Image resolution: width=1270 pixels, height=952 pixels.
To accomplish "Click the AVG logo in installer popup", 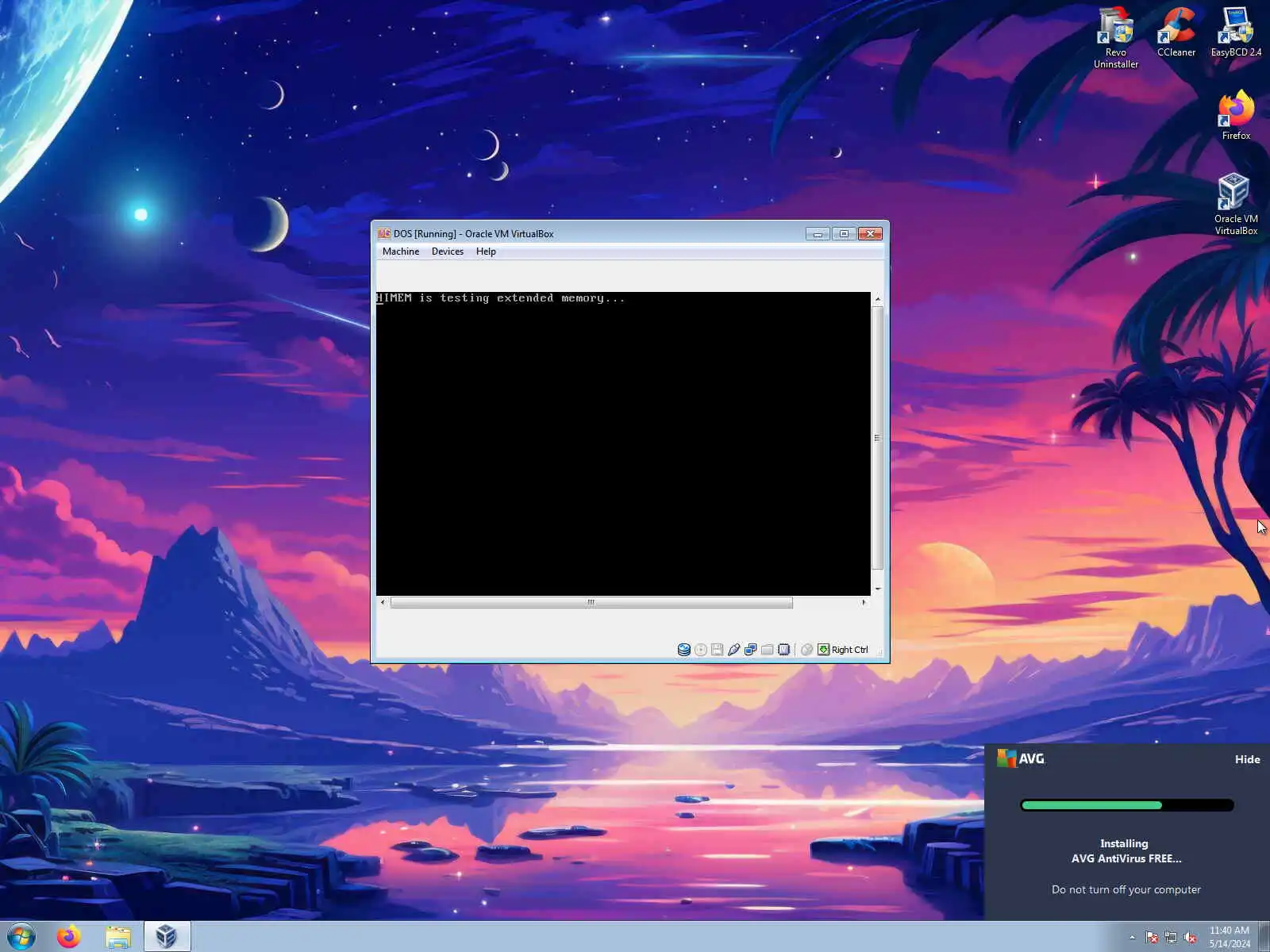I will tap(1021, 758).
